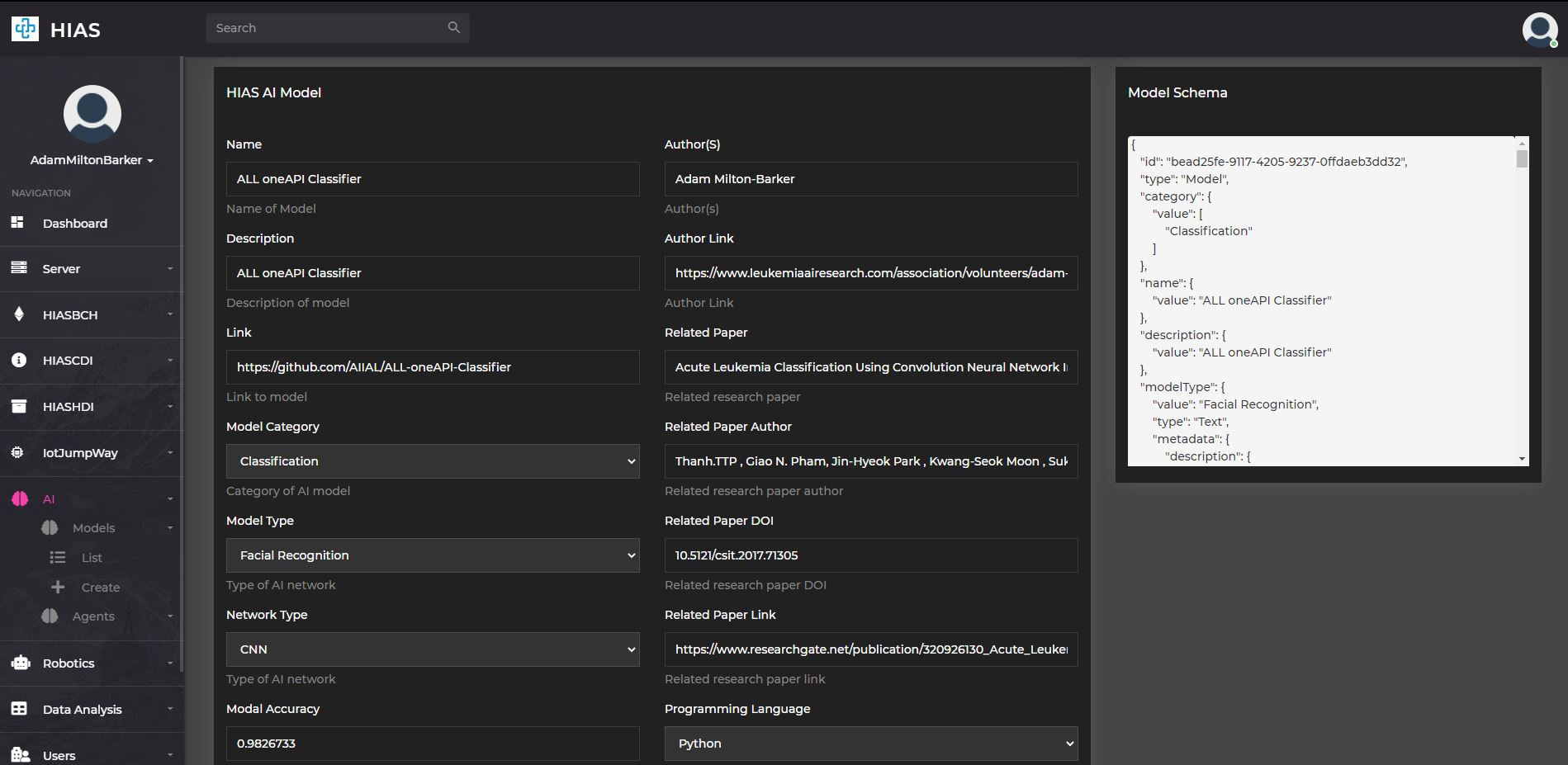This screenshot has width=1568, height=765.
Task: Click the sidebar profile avatar picture
Action: point(92,114)
